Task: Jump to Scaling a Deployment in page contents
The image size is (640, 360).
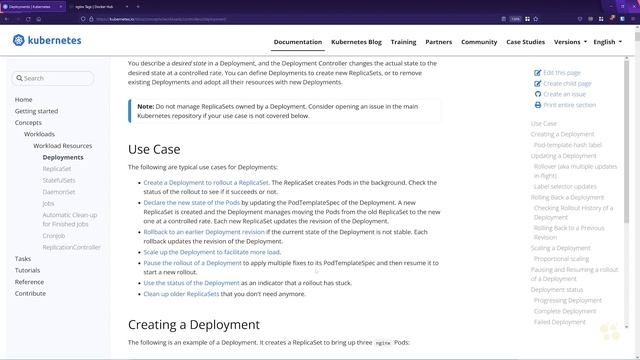Action: point(560,248)
